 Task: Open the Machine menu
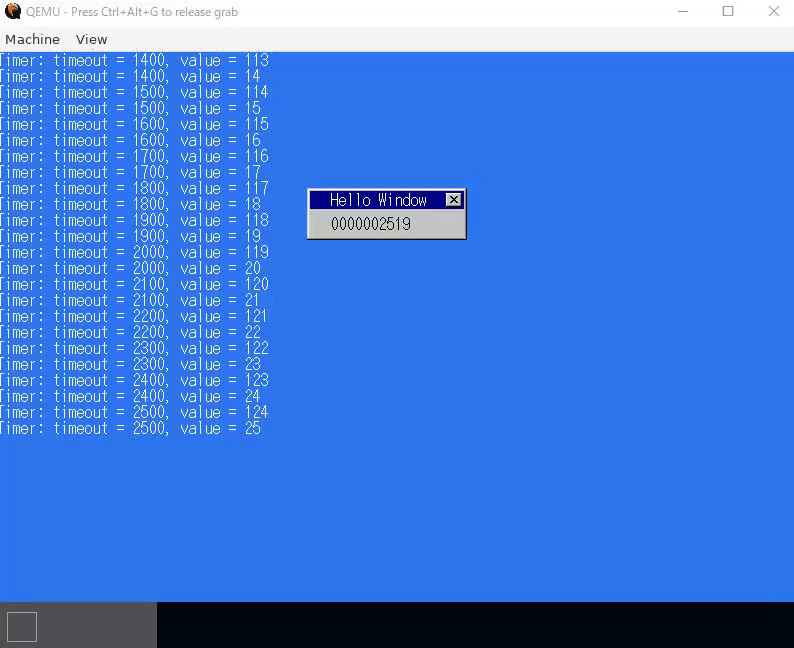[x=32, y=39]
